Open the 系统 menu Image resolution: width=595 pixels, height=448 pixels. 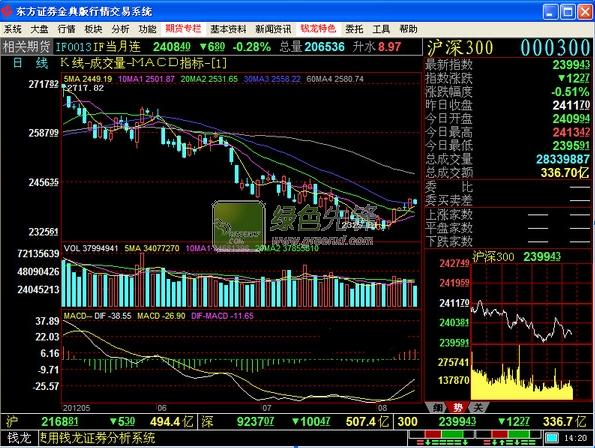click(13, 29)
